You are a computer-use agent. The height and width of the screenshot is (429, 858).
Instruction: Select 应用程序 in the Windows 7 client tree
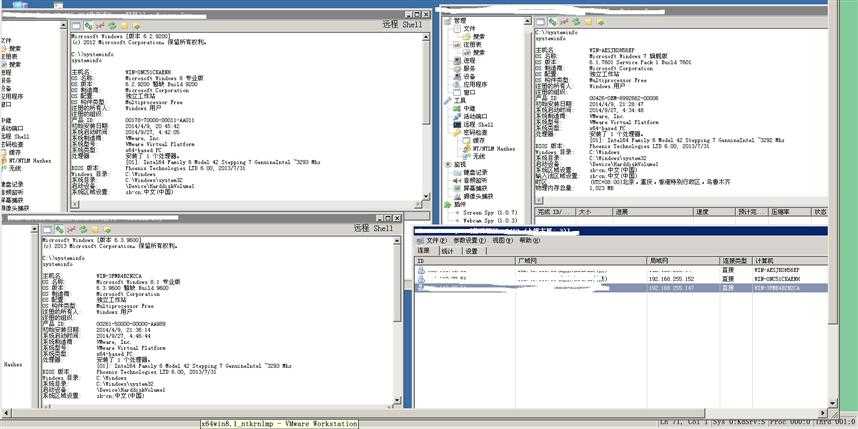(476, 85)
